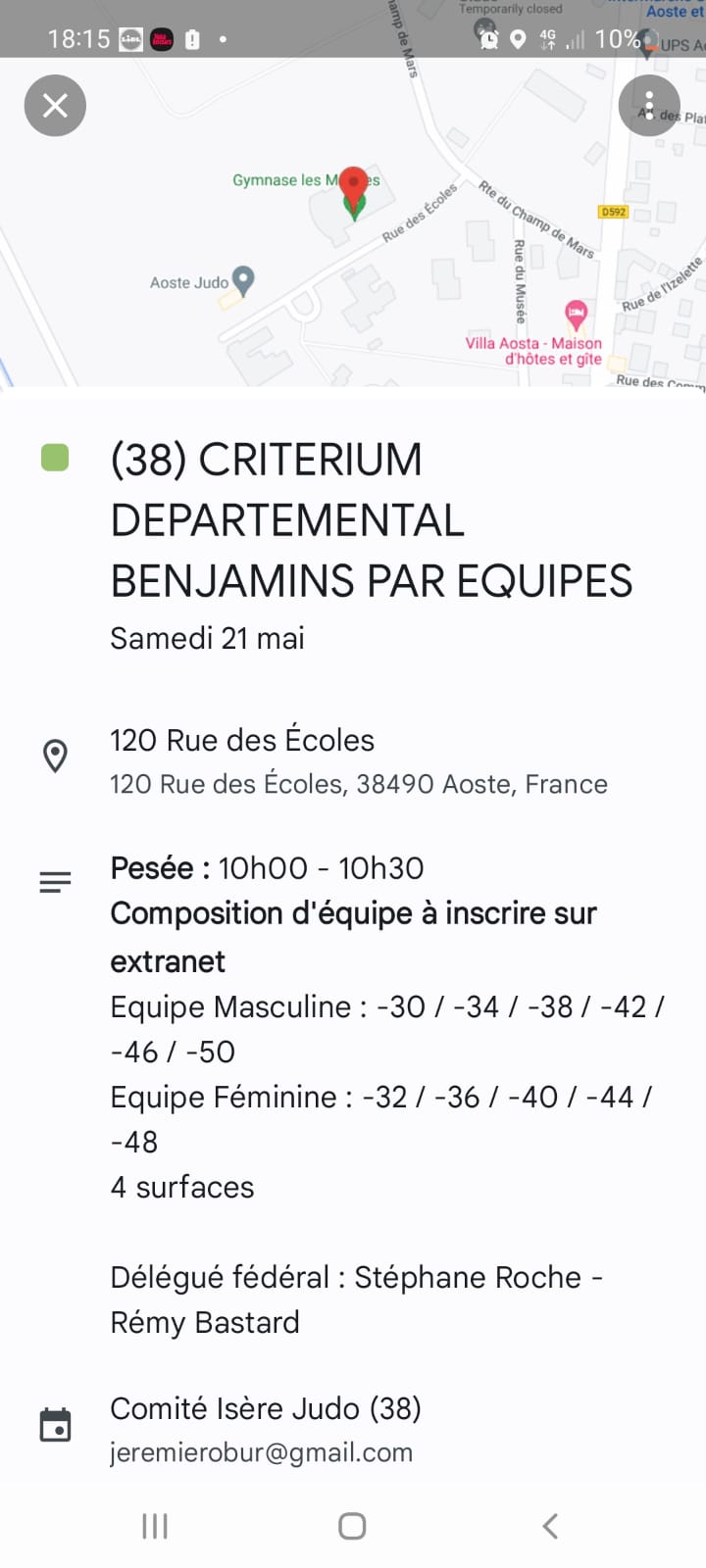The height and width of the screenshot is (1568, 706).
Task: Tap the Pesée 10h00 - 10h30 description line
Action: click(x=267, y=868)
